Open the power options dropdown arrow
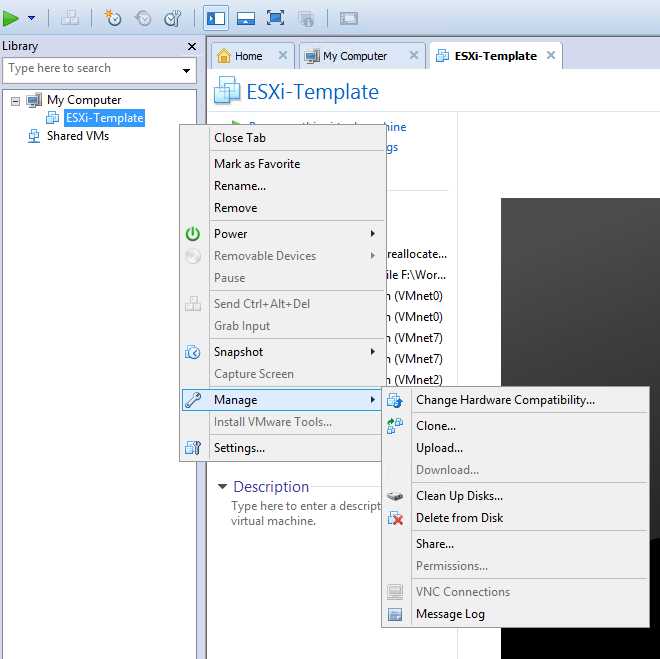 coord(32,18)
